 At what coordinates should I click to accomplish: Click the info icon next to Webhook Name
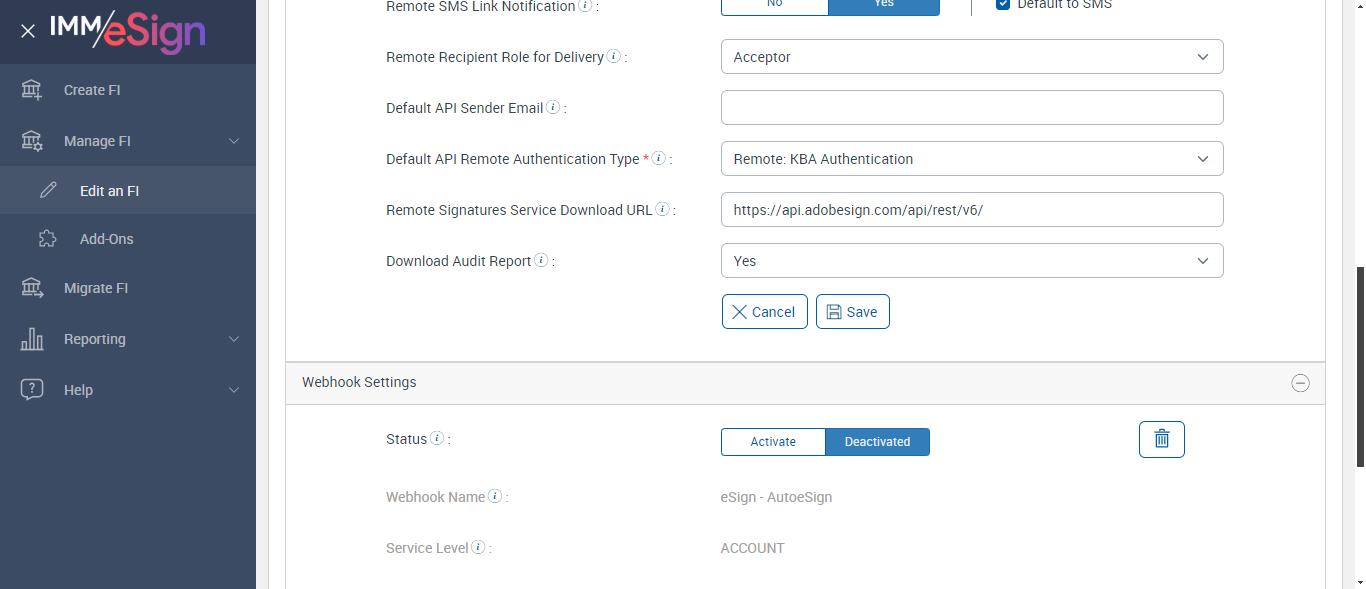(x=495, y=497)
